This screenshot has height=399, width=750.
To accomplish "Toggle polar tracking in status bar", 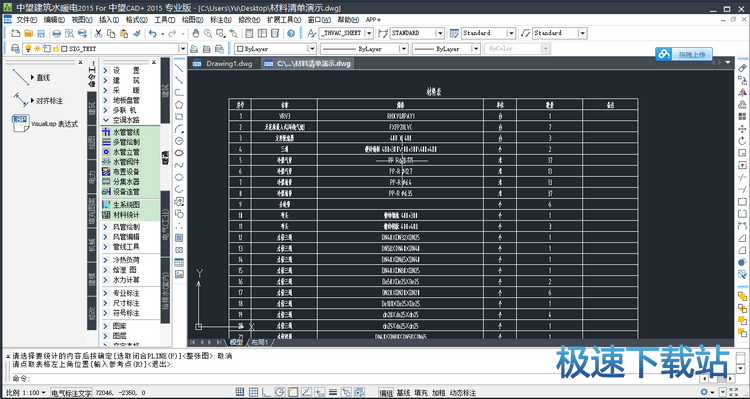I will tap(279, 392).
